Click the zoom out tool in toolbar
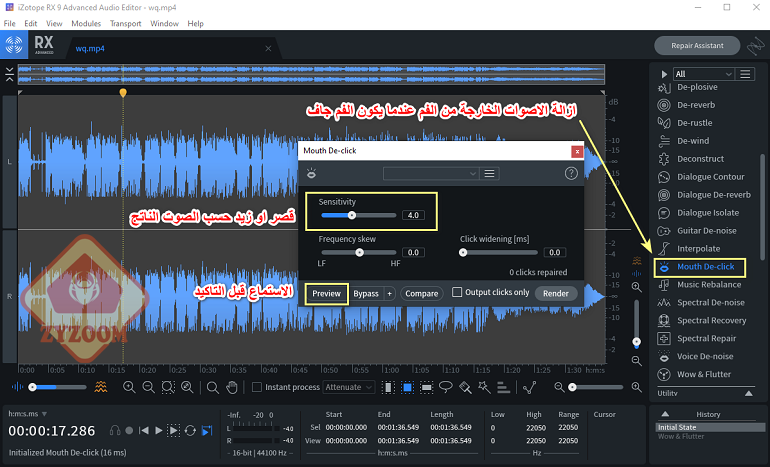770x467 pixels. [148, 387]
